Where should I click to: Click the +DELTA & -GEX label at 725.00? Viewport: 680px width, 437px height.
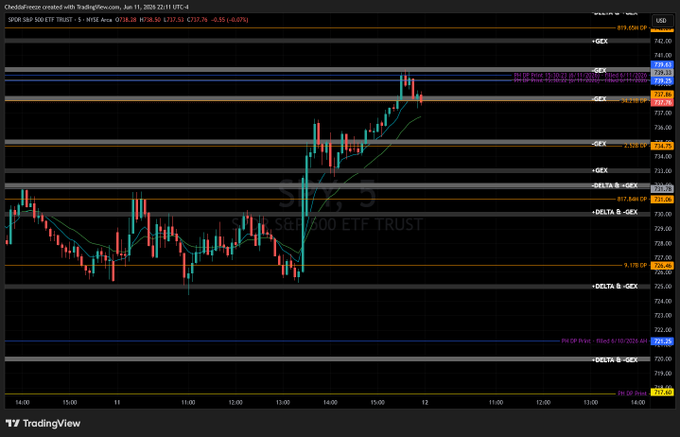point(615,287)
